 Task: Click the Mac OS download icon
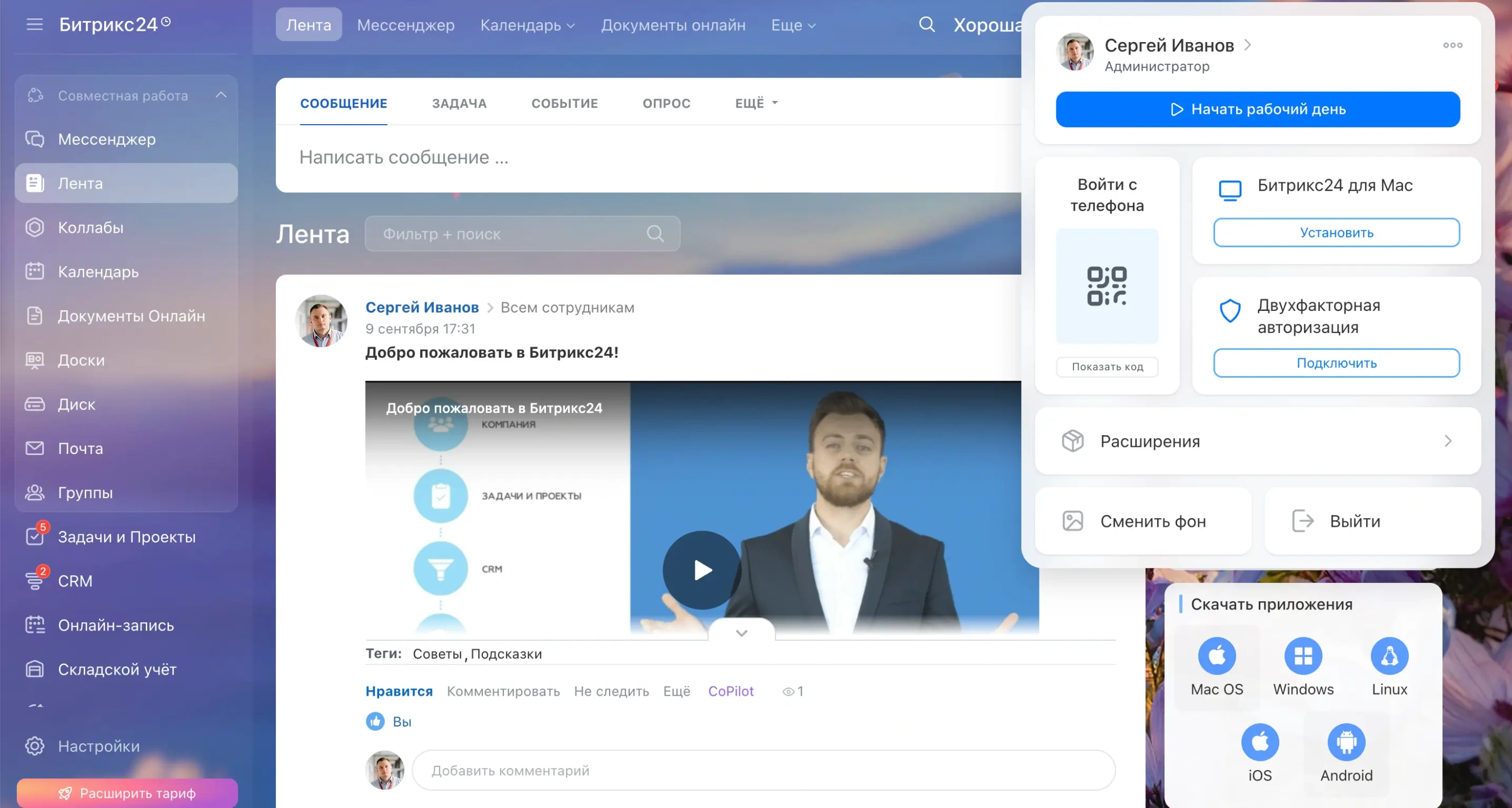(1216, 656)
